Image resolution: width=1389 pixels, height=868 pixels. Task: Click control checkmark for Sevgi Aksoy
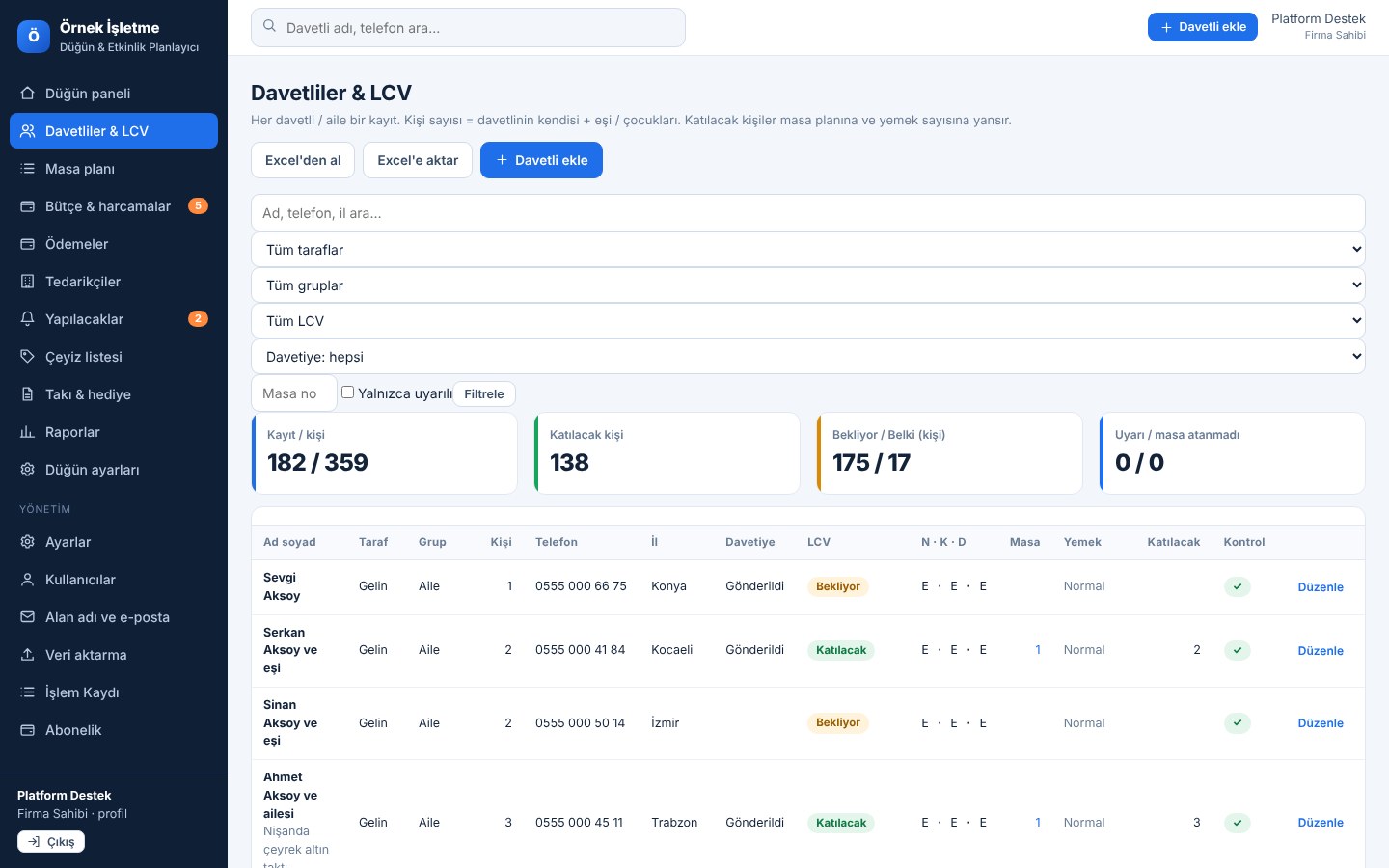point(1238,586)
